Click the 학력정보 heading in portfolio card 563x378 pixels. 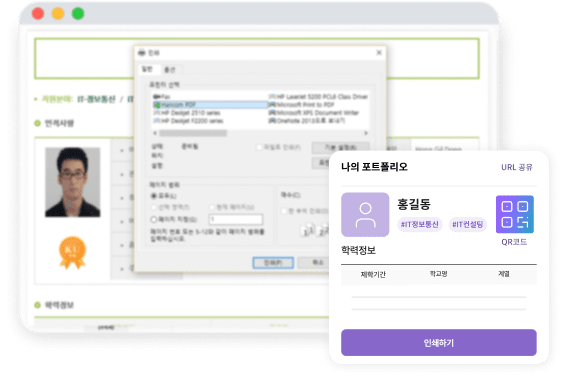[x=358, y=250]
